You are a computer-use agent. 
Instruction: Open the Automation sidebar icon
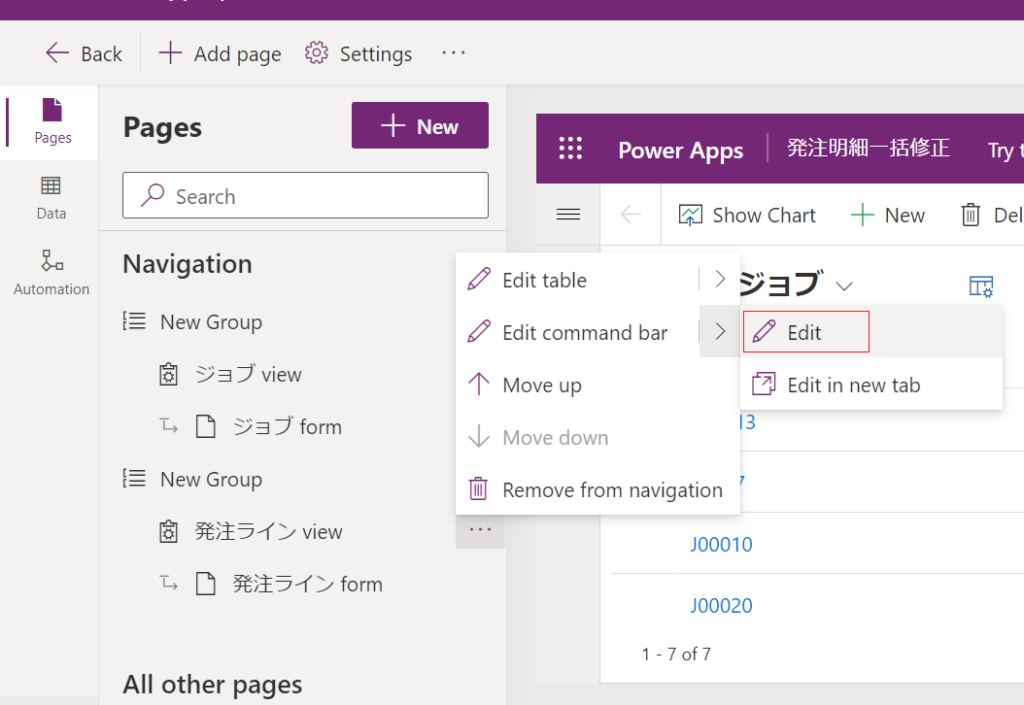(x=51, y=273)
